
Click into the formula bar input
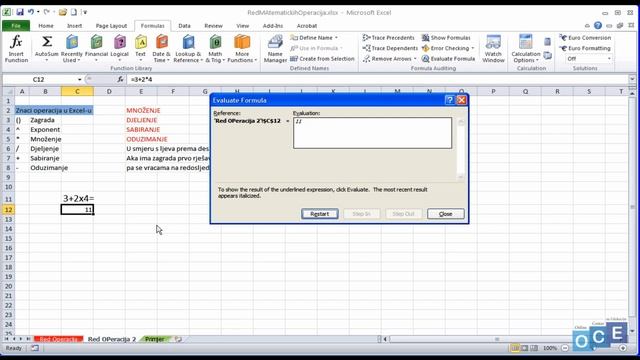(378, 79)
